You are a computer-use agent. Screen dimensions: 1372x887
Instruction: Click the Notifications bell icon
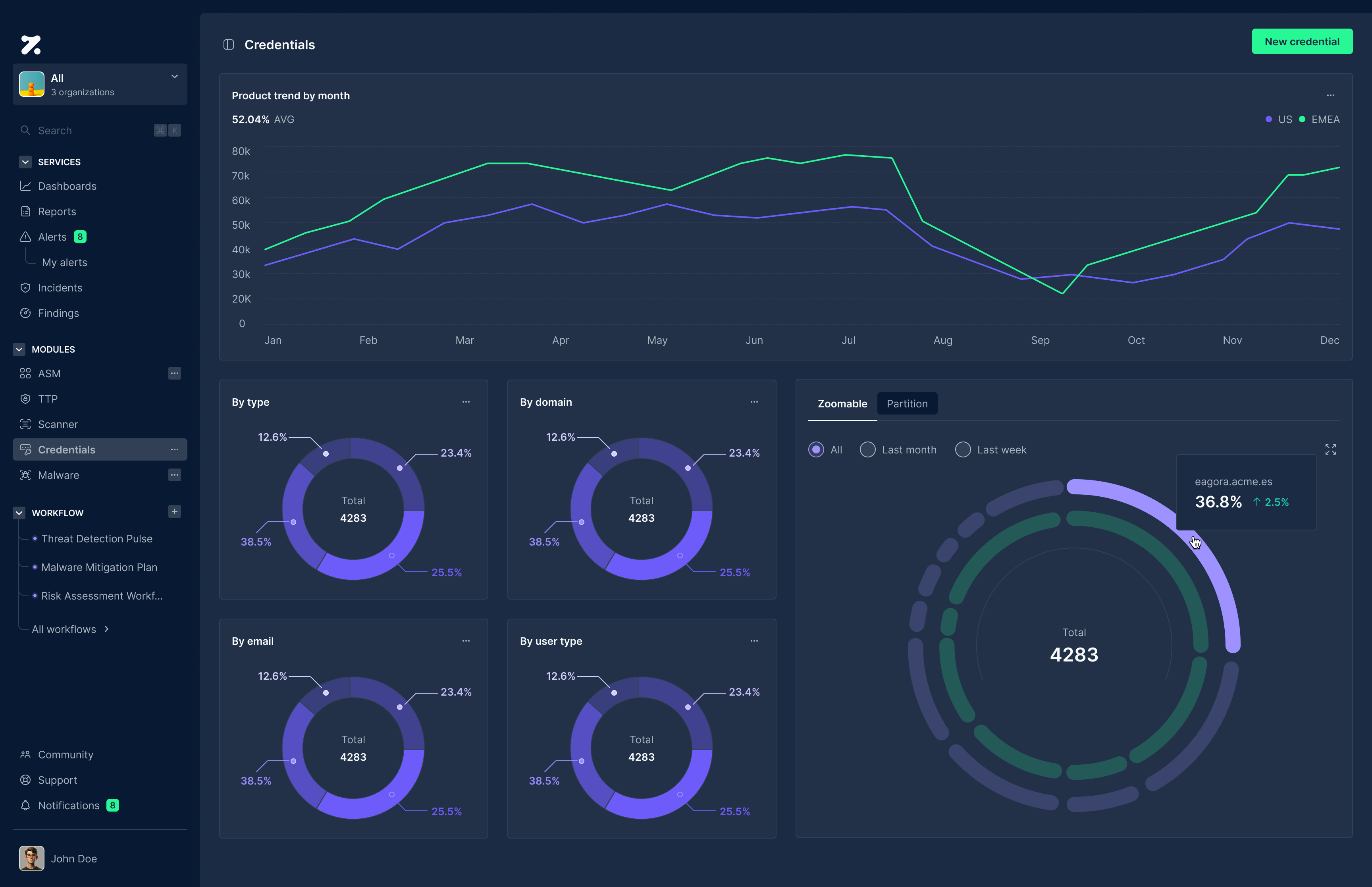25,805
